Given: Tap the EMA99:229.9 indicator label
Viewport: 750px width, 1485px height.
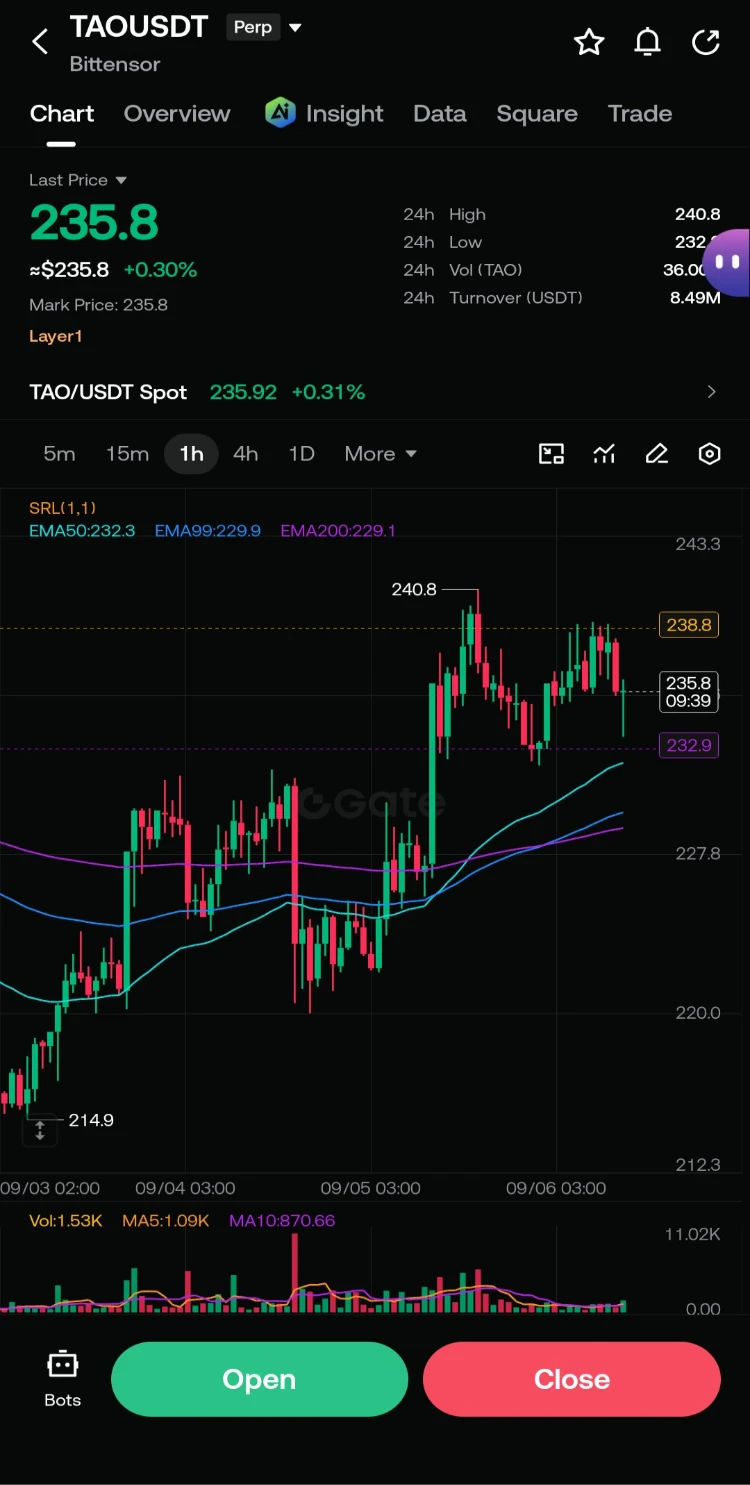Looking at the screenshot, I should point(208,530).
